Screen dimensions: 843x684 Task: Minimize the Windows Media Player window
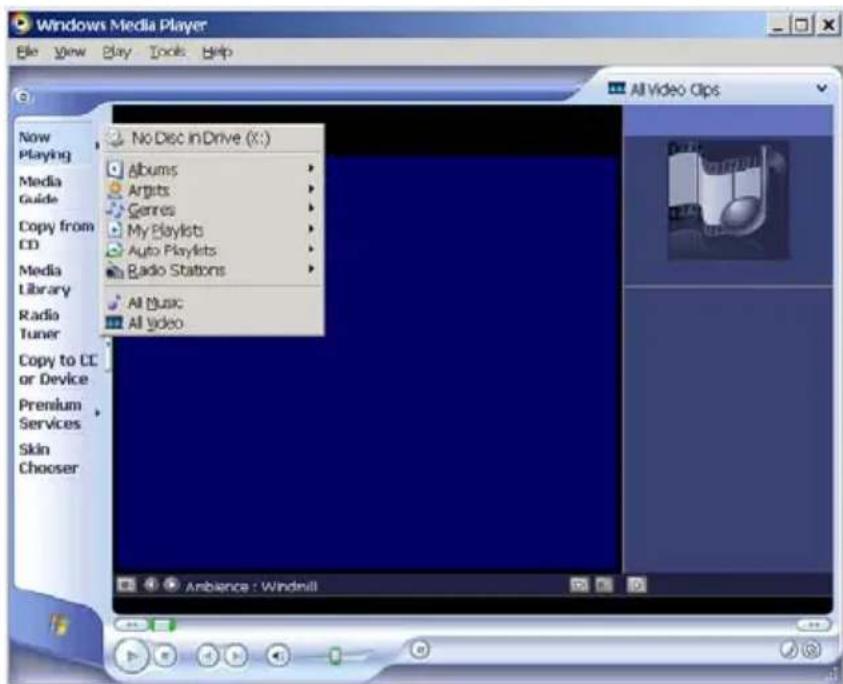pos(777,25)
